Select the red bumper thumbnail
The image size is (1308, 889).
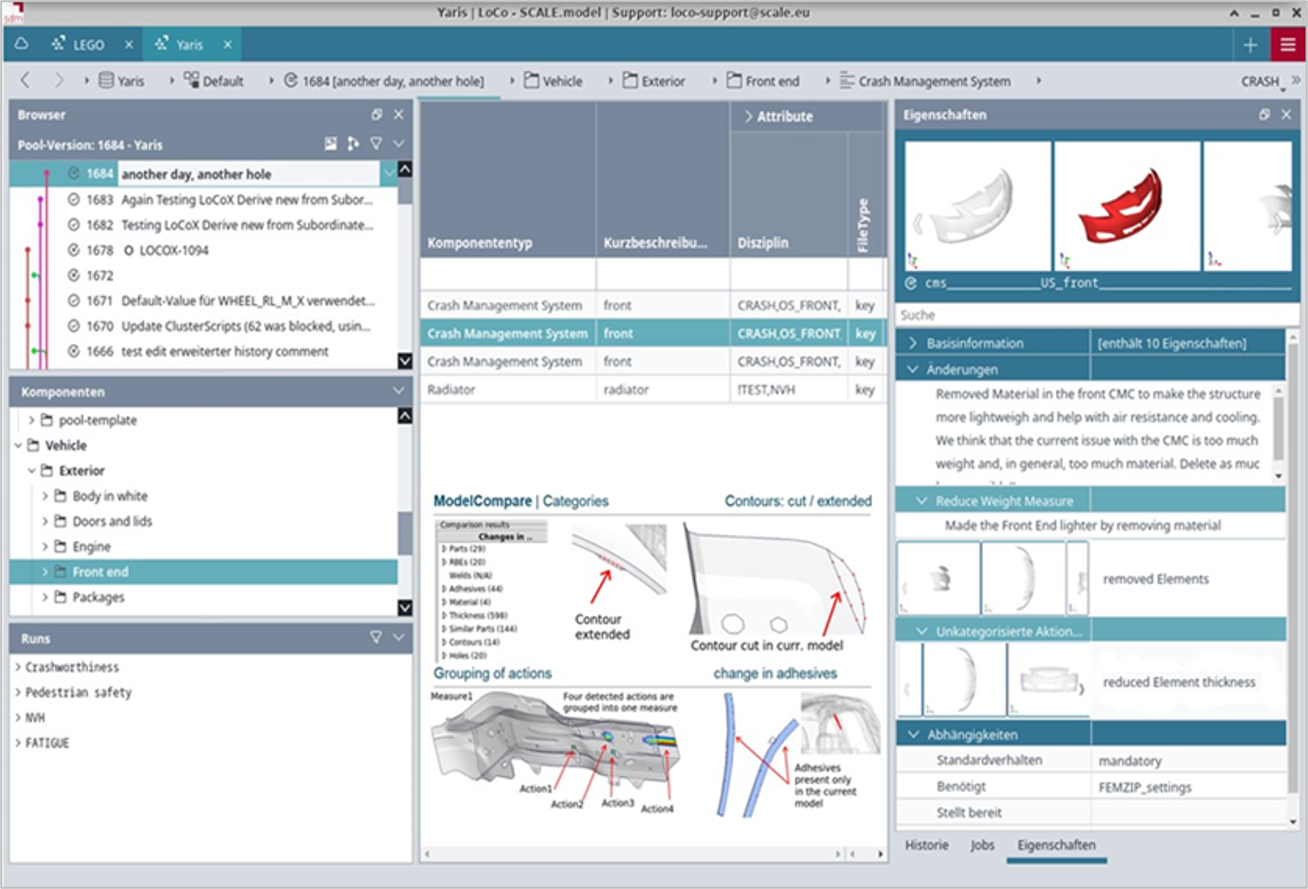[x=1127, y=206]
